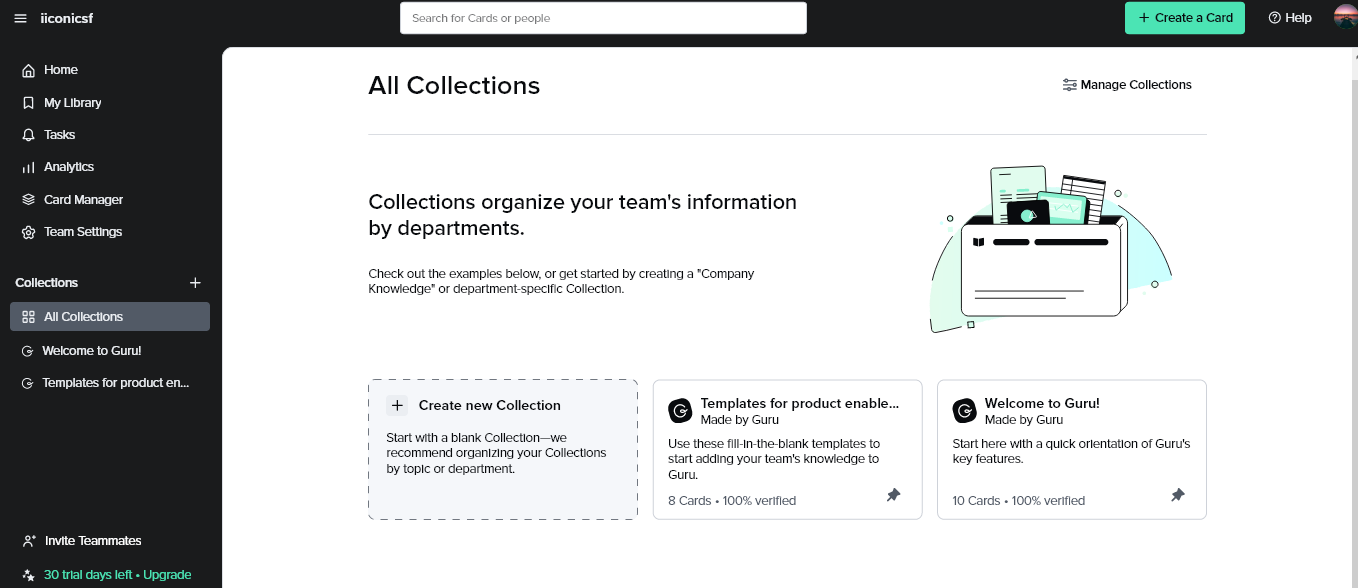Toggle pin on Templates for product enablement card
1358x588 pixels.
pyautogui.click(x=893, y=495)
